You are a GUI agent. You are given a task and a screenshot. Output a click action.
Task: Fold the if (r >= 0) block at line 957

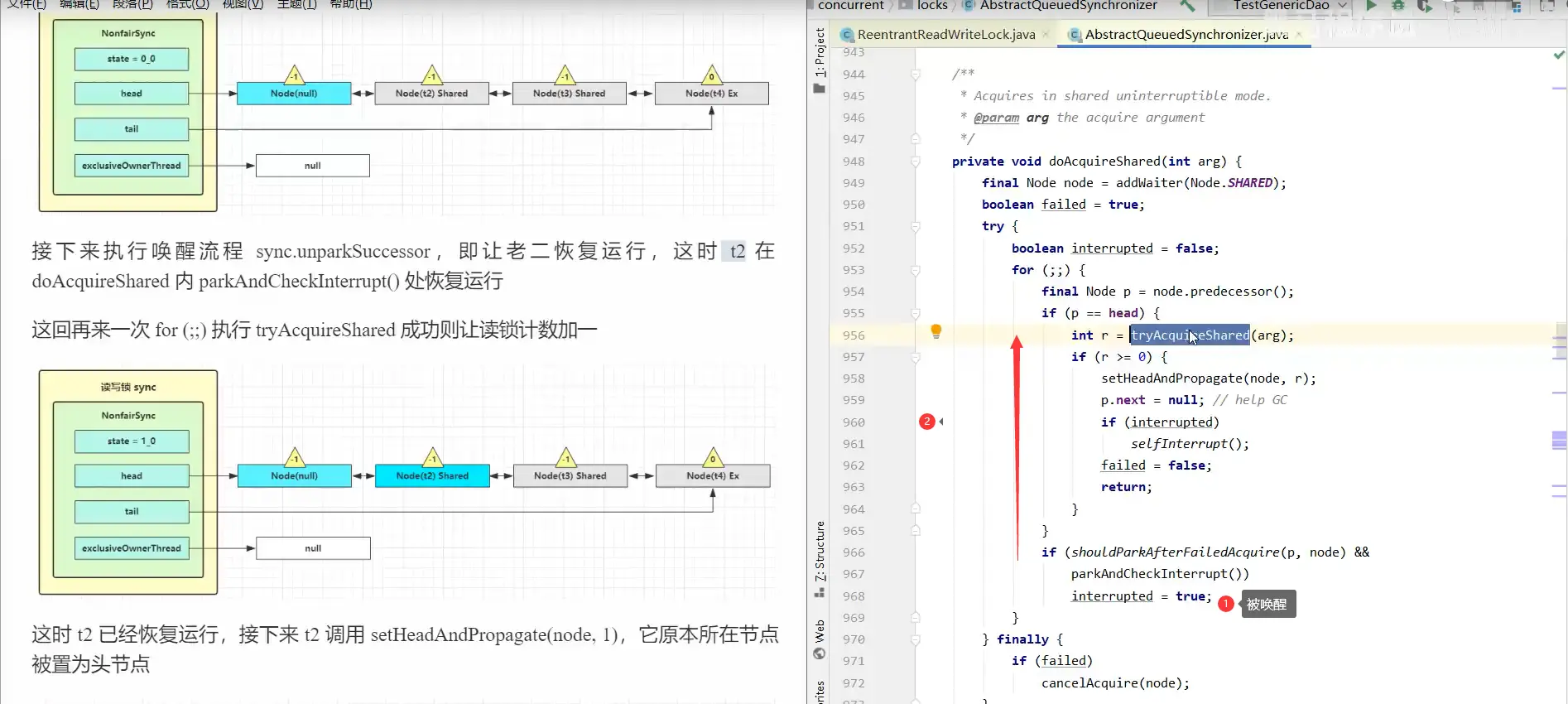[x=916, y=357]
